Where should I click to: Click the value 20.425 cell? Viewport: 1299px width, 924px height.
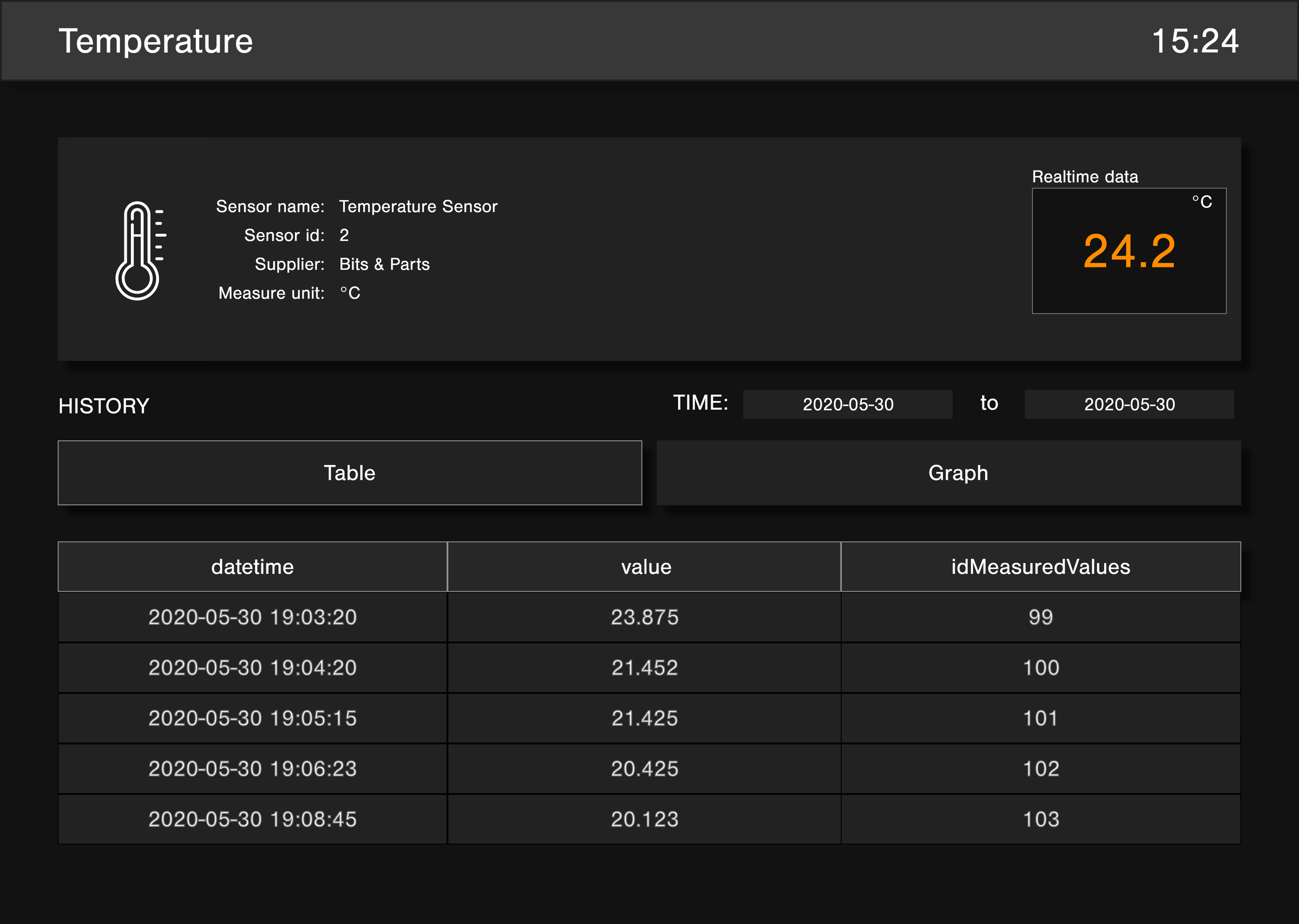[x=645, y=769]
